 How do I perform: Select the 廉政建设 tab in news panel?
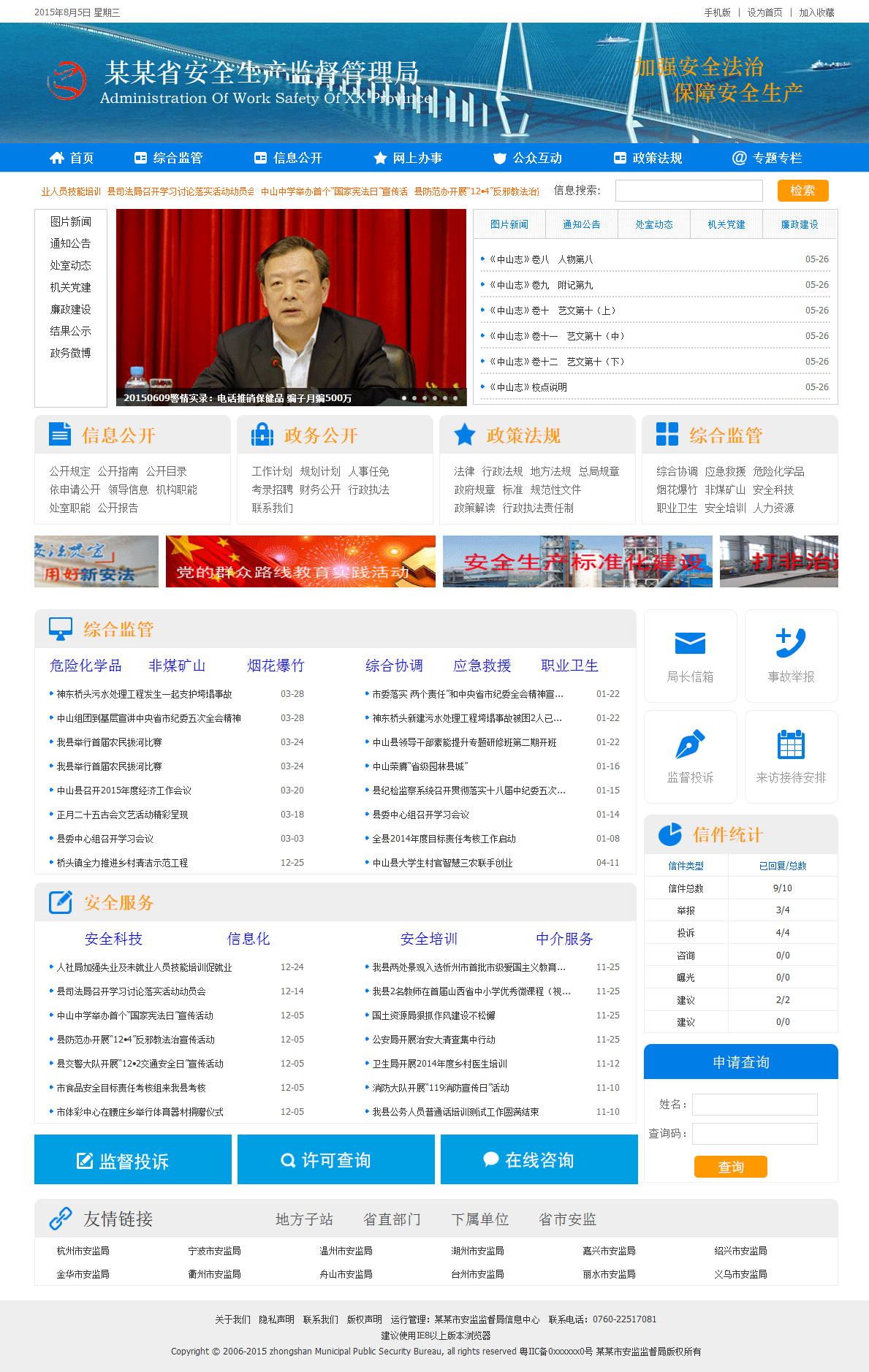point(799,224)
